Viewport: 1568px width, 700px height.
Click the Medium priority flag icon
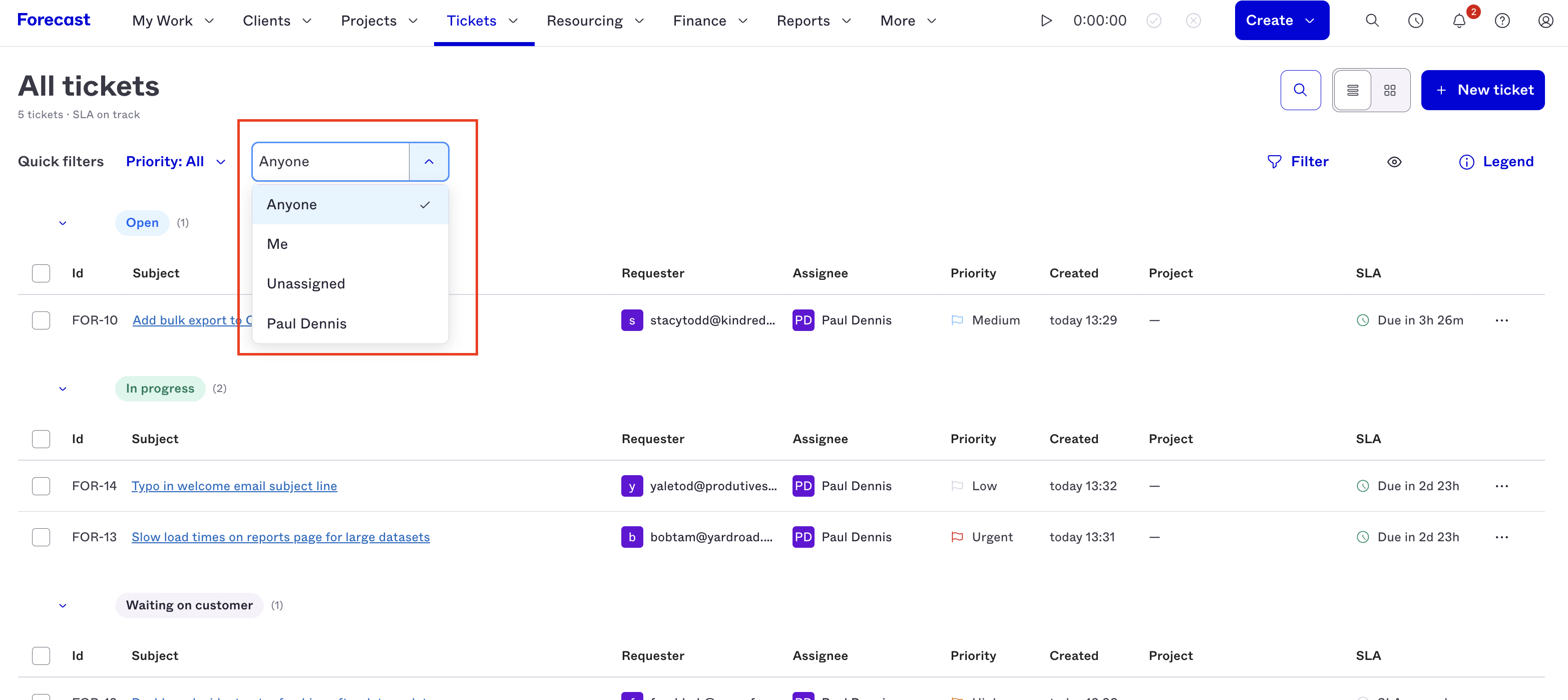pyautogui.click(x=957, y=320)
